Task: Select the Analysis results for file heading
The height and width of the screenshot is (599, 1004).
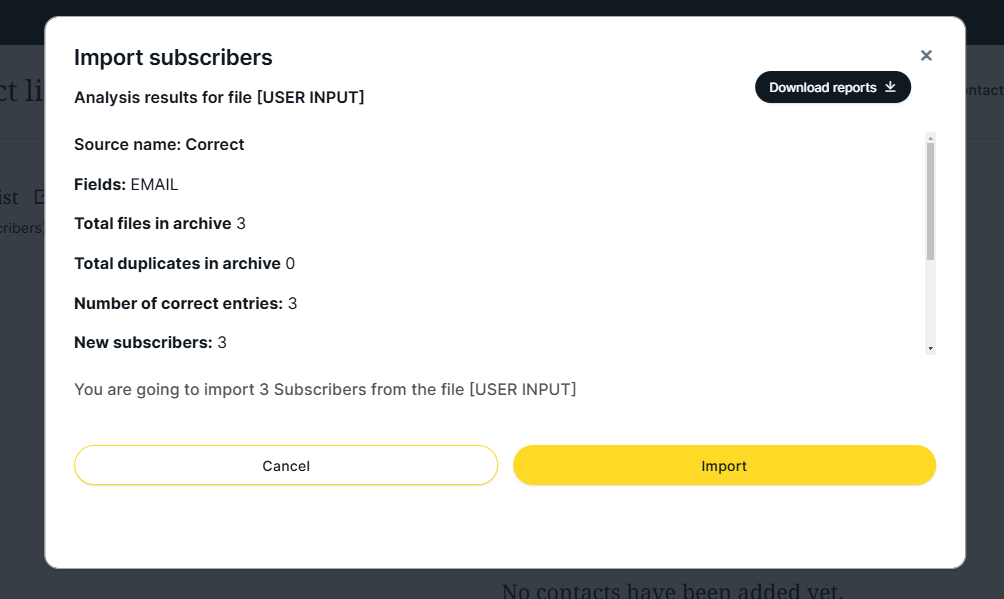Action: coord(219,97)
